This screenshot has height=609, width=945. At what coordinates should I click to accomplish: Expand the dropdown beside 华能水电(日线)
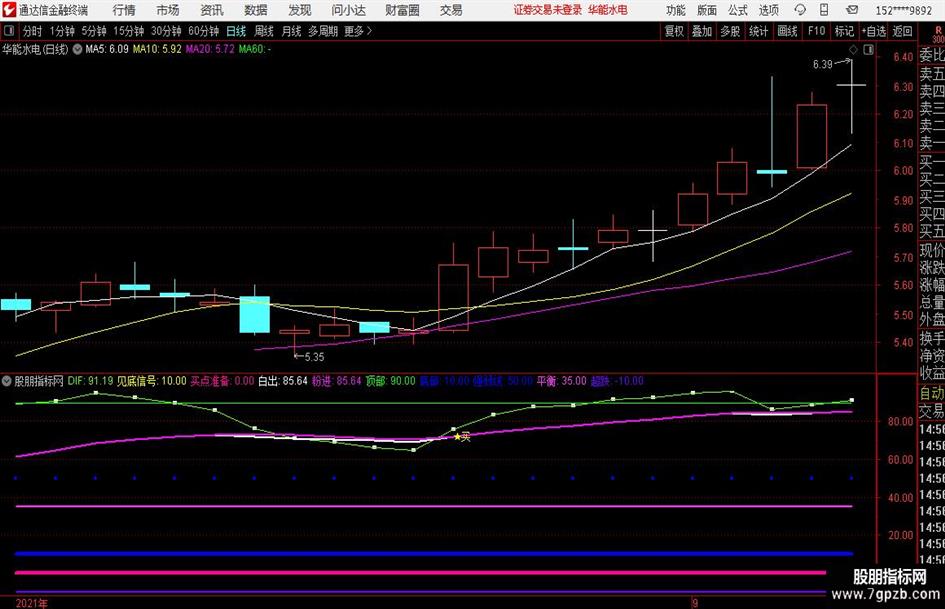(x=77, y=49)
